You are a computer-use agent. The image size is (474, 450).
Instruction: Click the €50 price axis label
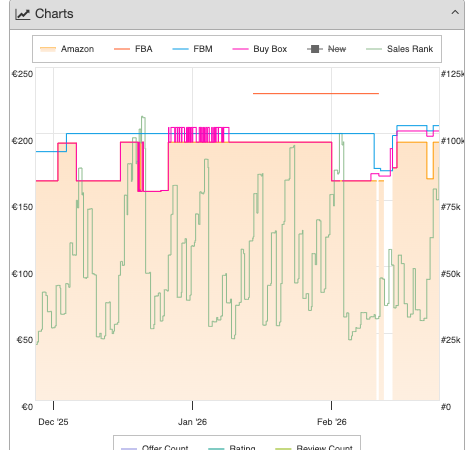[x=25, y=340]
